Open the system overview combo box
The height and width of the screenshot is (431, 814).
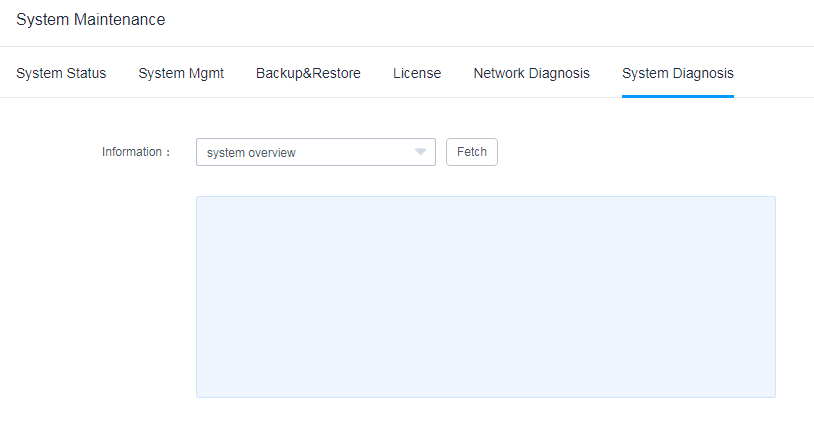[316, 152]
